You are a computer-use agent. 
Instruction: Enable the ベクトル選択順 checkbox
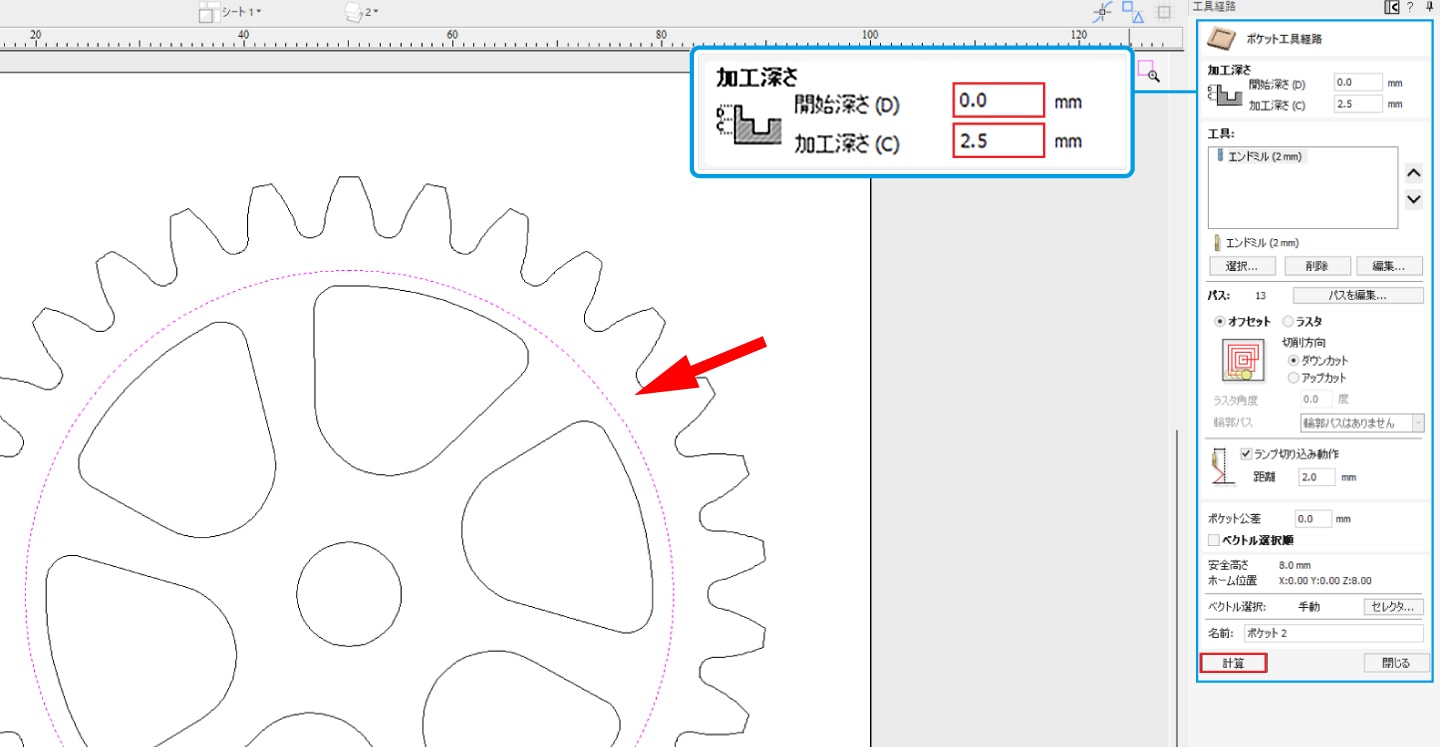pos(1214,540)
